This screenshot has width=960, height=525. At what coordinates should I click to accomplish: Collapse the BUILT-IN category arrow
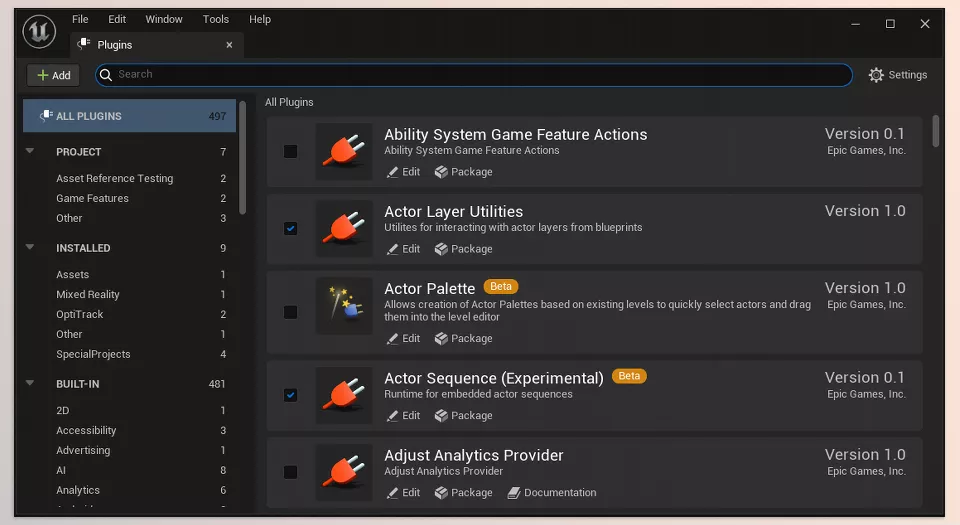pos(30,382)
